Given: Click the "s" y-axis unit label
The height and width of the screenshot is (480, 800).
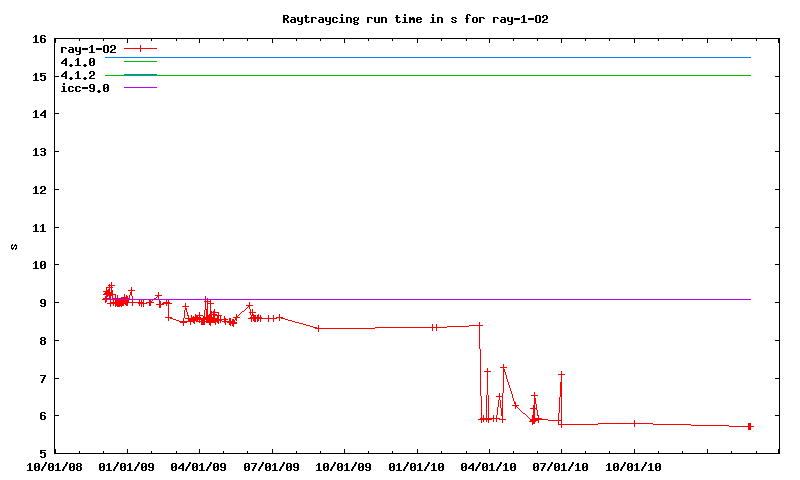Looking at the screenshot, I should click(x=14, y=246).
